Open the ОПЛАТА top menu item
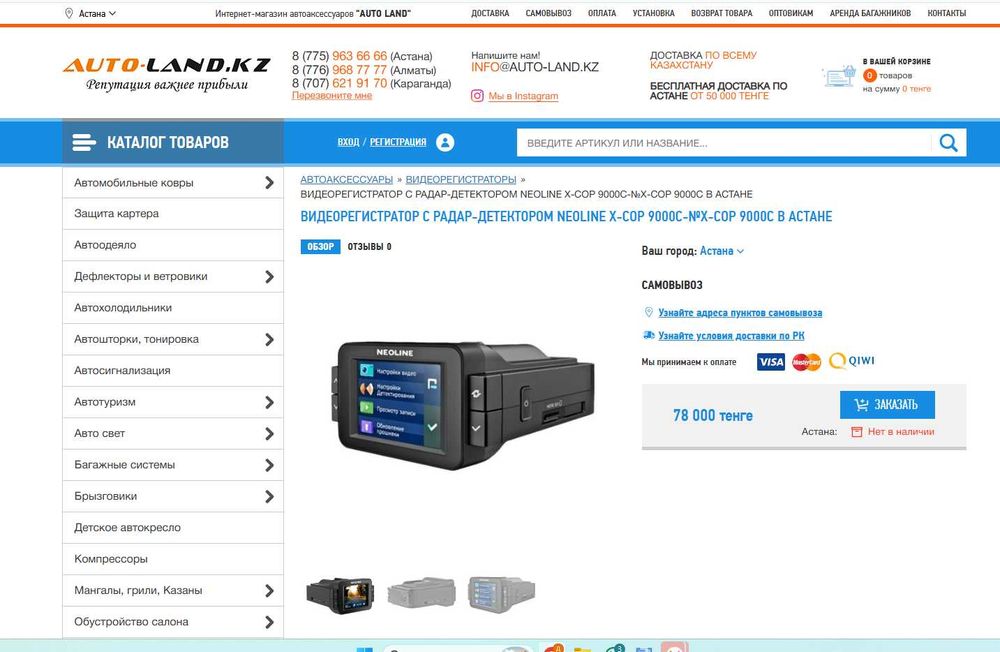1000x652 pixels. click(602, 13)
